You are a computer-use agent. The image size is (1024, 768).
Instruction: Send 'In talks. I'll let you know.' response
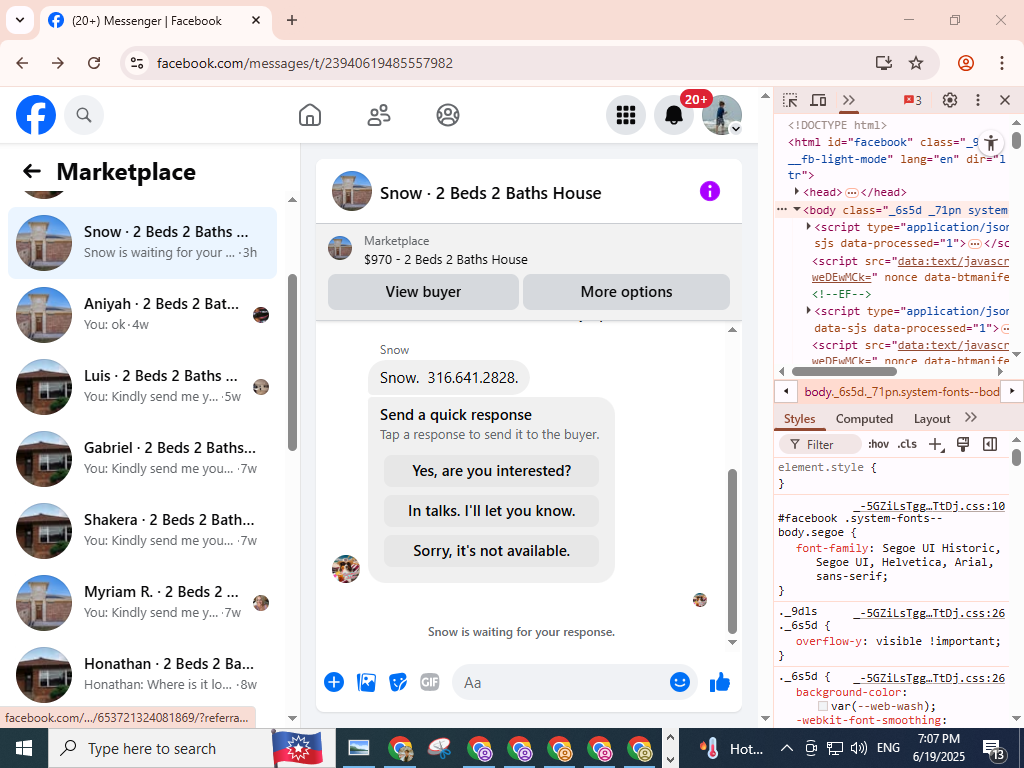(x=491, y=511)
